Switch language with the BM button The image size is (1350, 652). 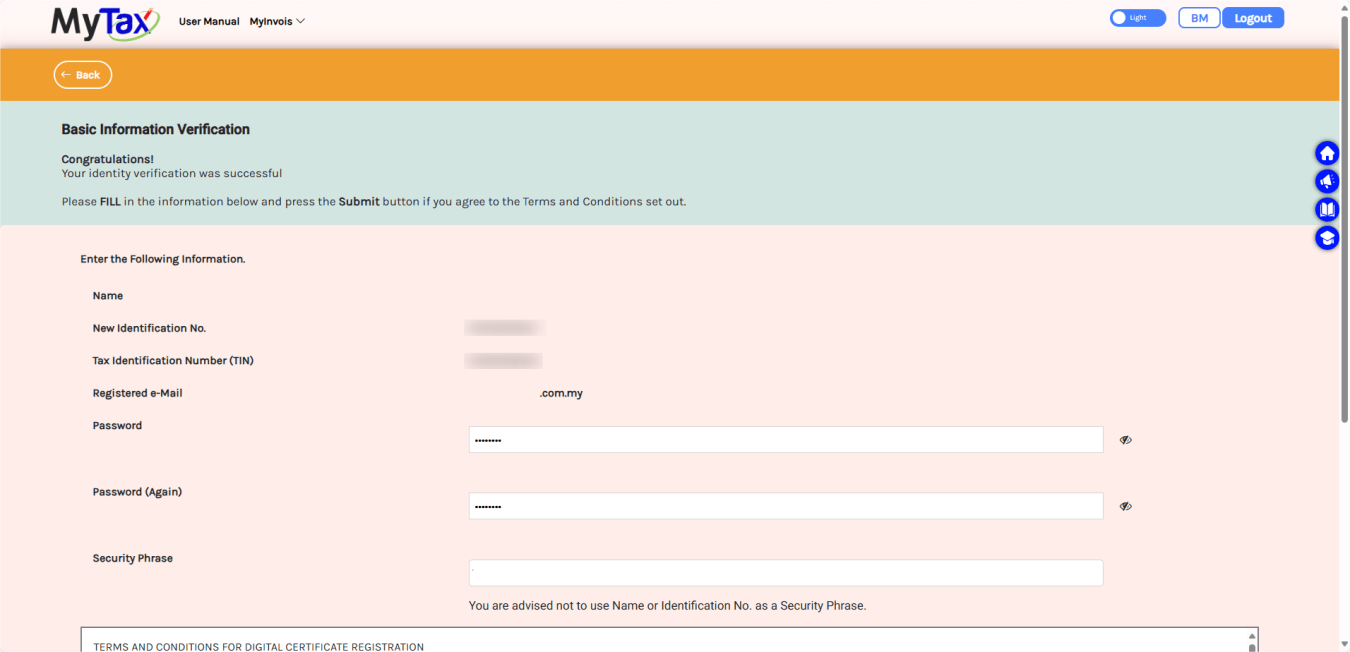1199,18
